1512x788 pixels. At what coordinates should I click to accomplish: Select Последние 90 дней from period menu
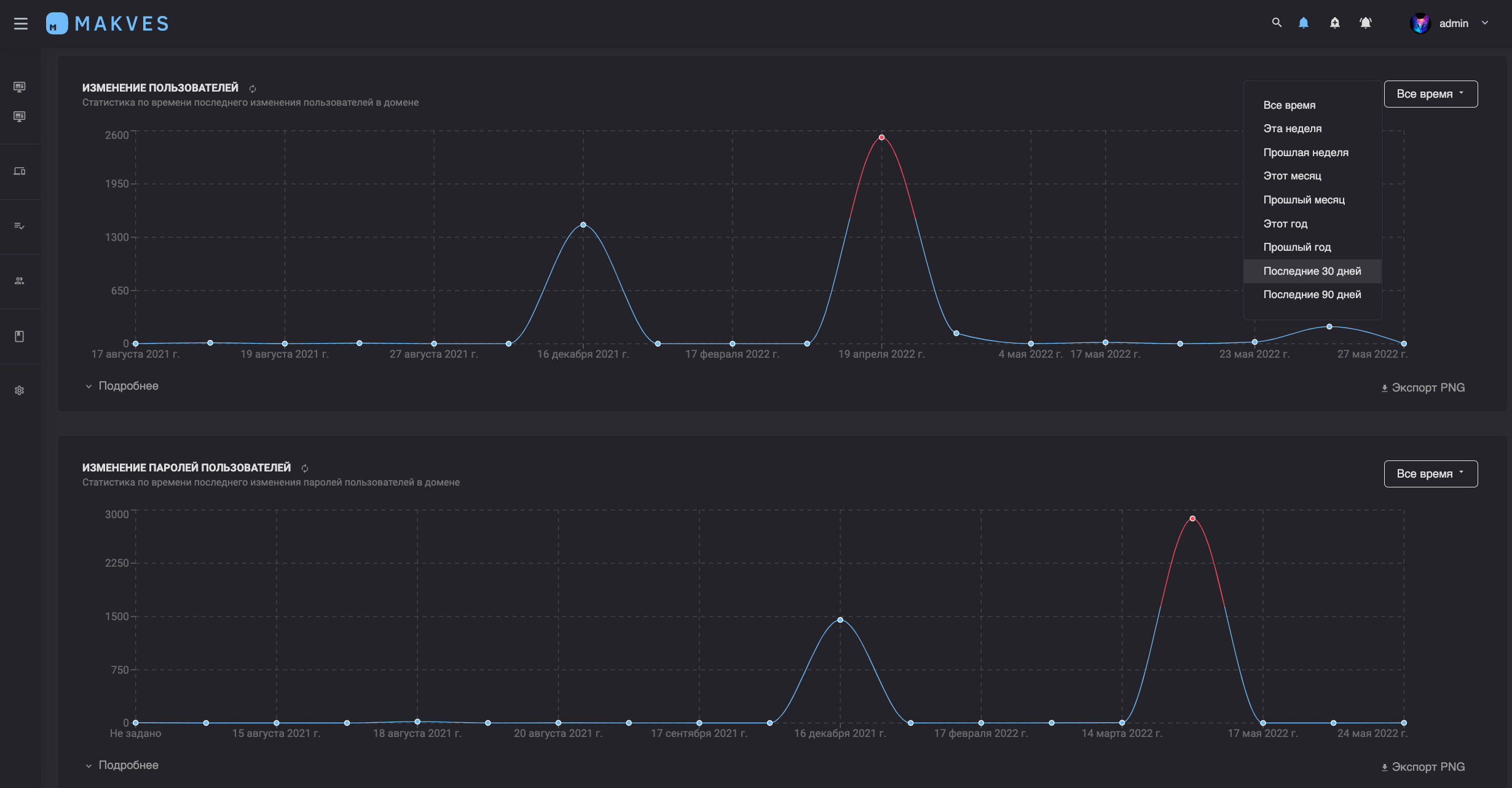[x=1312, y=294]
